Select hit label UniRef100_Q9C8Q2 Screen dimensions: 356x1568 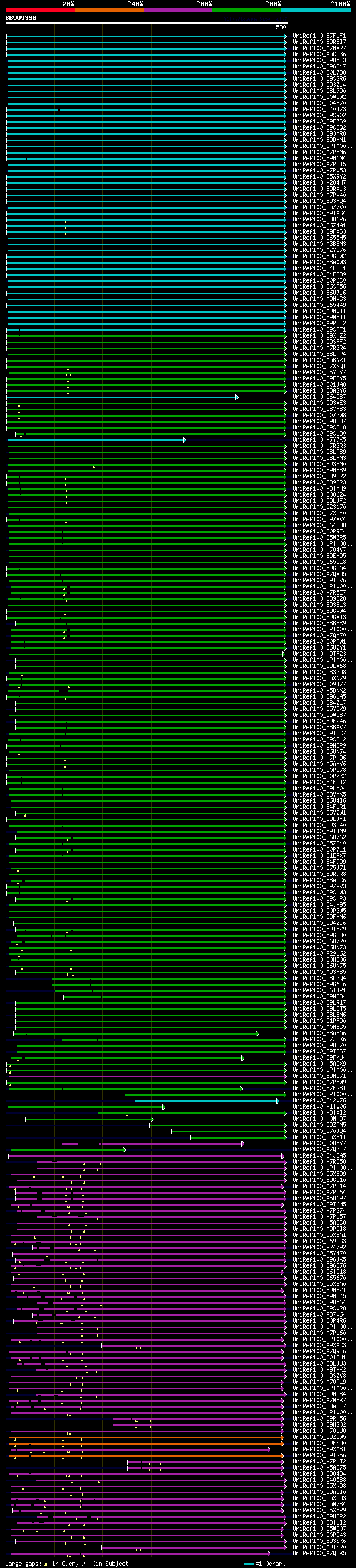click(319, 128)
